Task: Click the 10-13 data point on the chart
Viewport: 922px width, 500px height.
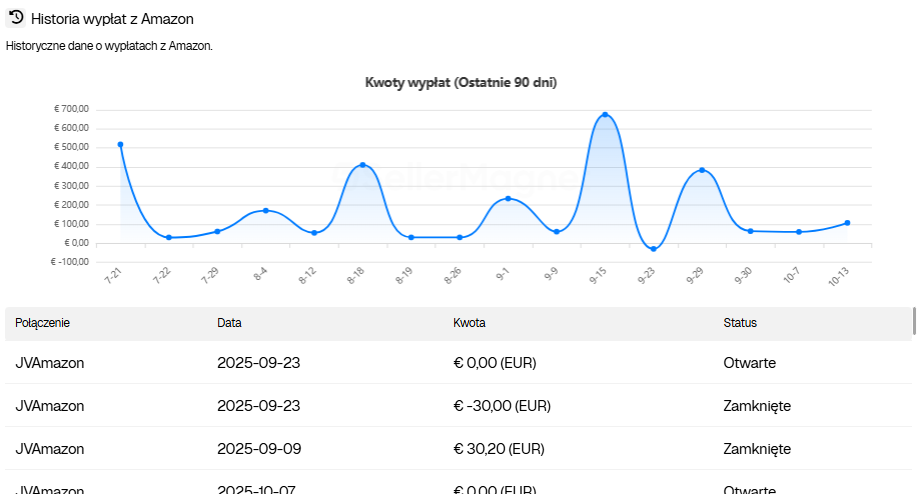Action: (847, 223)
